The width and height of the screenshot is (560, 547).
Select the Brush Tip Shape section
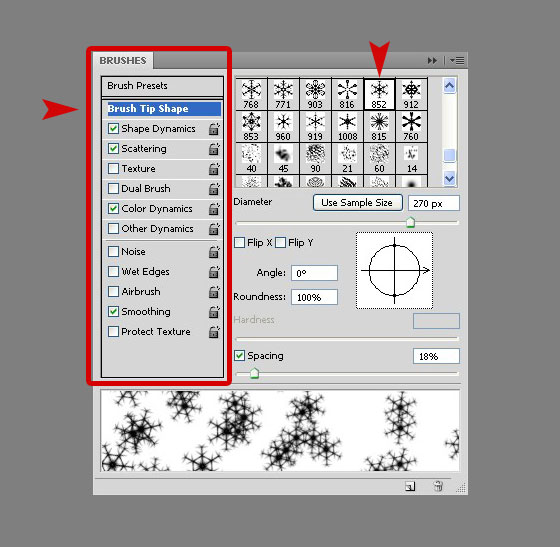point(164,109)
